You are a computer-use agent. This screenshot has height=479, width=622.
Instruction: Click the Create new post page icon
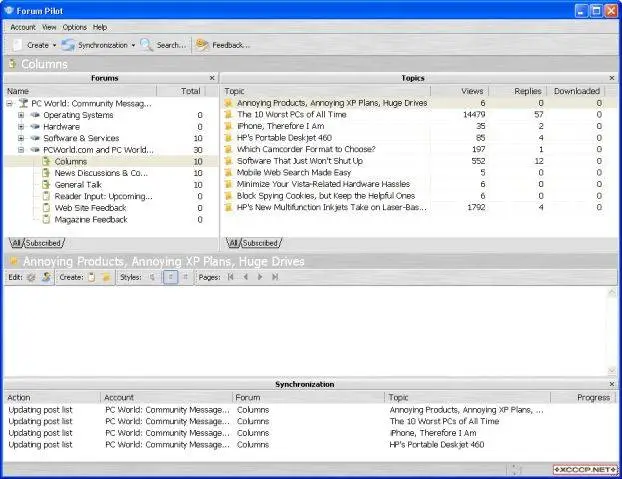coord(92,277)
